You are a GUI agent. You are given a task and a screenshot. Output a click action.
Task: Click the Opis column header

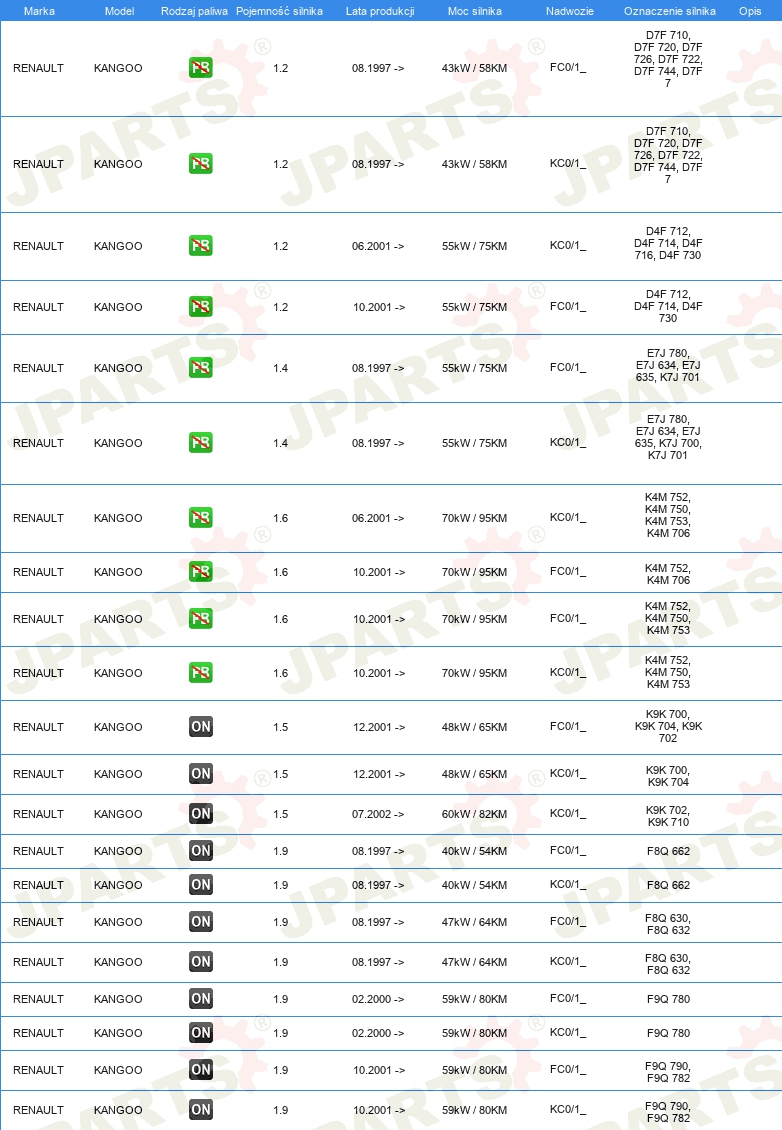750,11
